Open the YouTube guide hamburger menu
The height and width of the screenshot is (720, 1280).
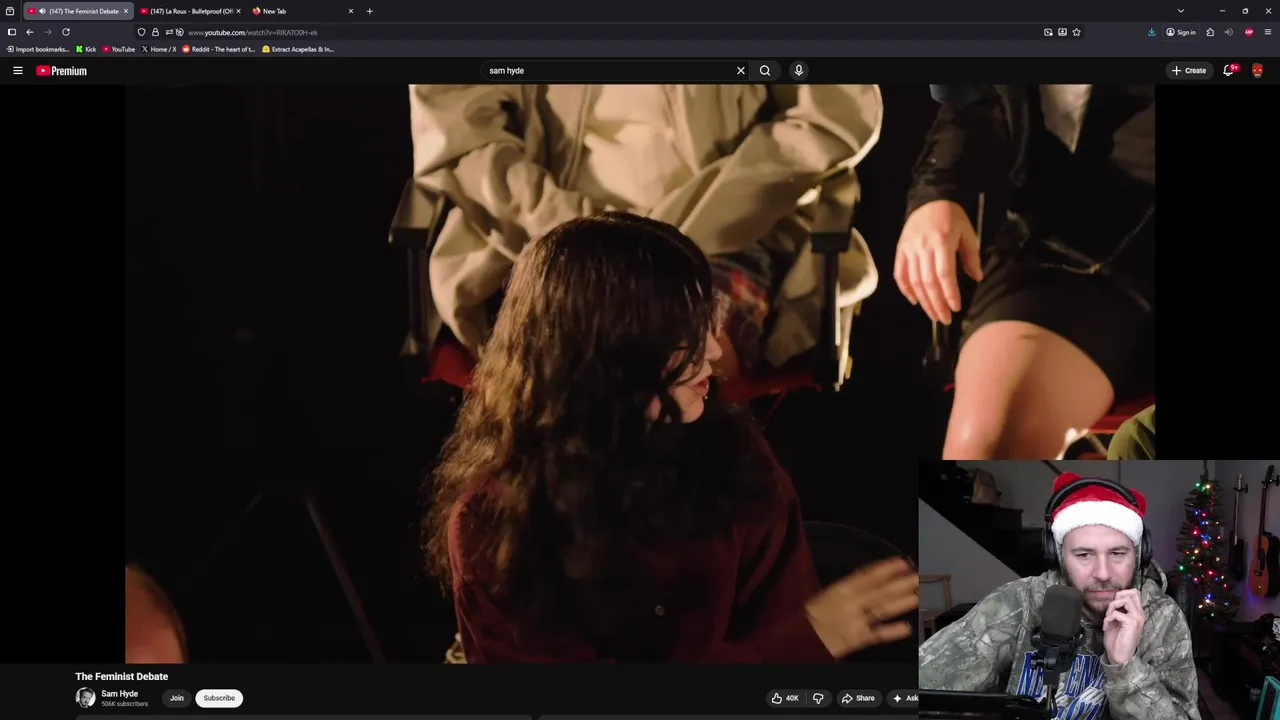[17, 70]
